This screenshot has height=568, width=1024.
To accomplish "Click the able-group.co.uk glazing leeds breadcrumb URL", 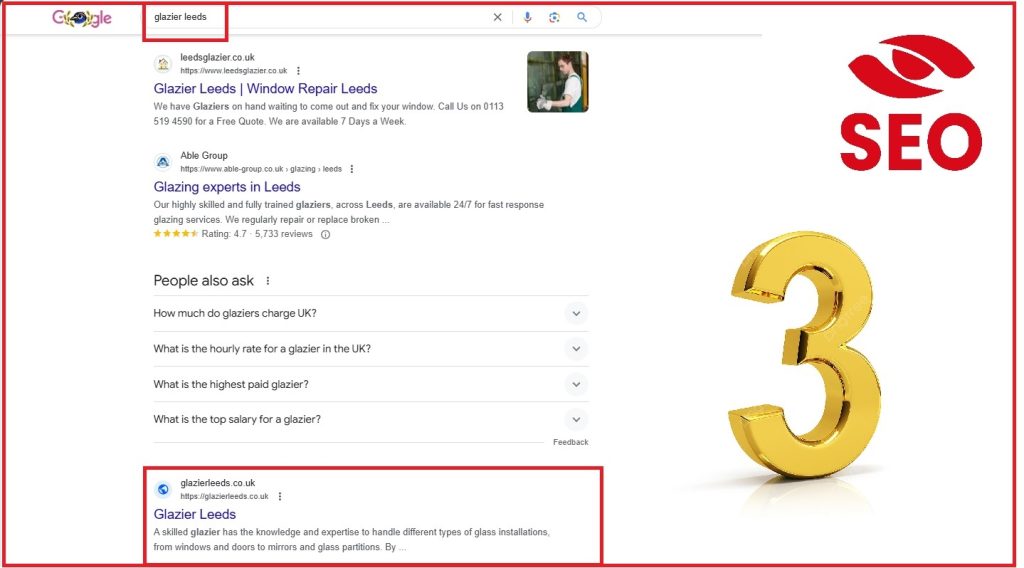I will coord(261,169).
